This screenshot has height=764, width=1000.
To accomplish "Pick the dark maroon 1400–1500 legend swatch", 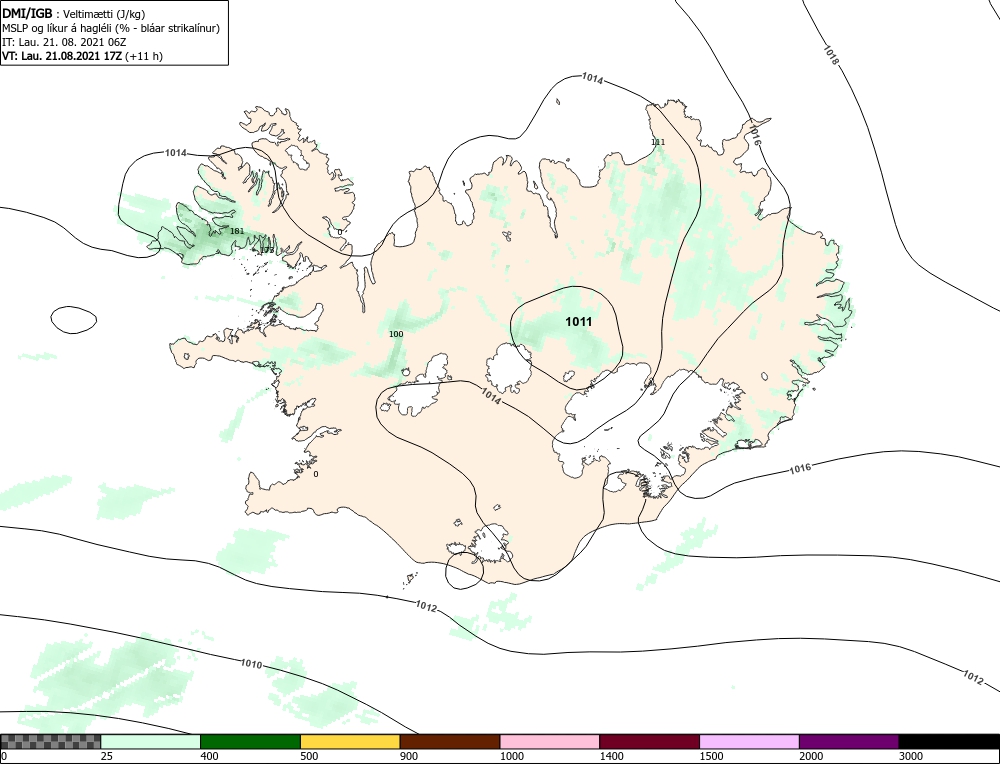I will 649,742.
